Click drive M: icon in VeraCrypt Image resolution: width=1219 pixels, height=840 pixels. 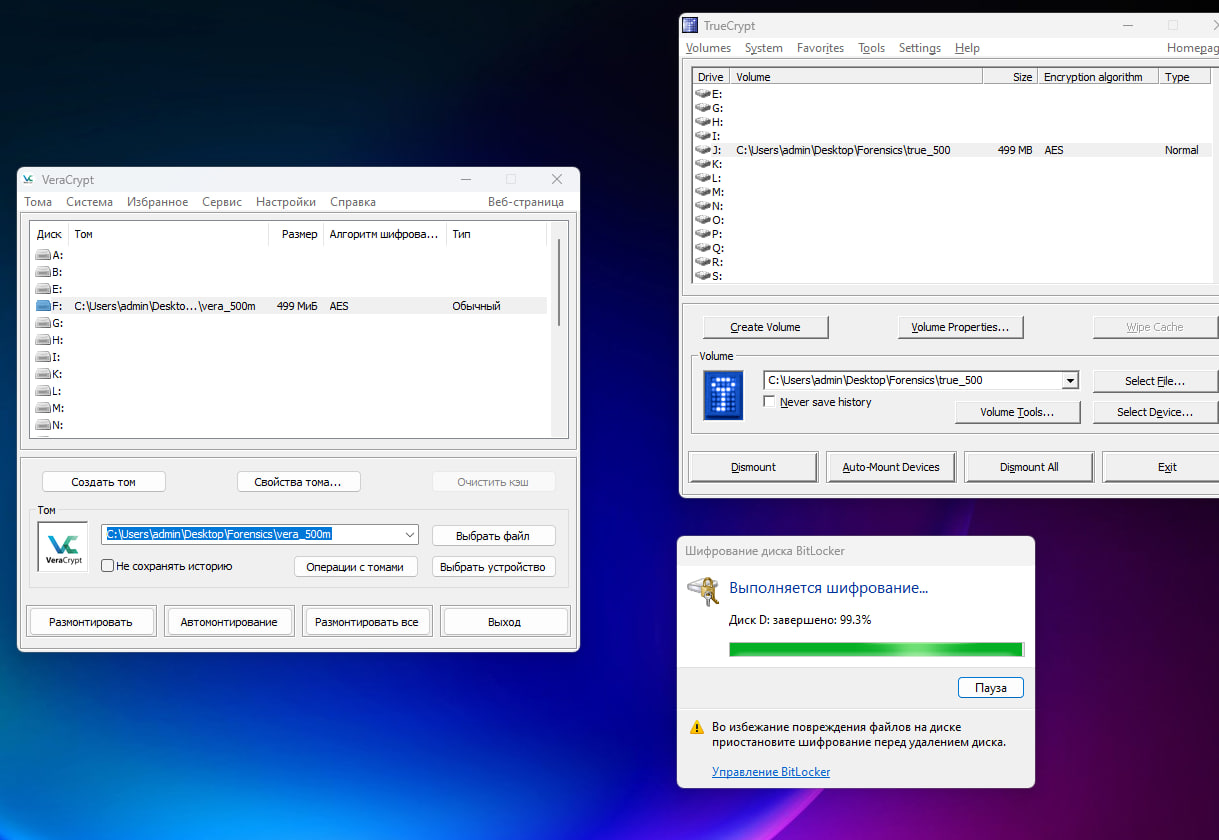click(43, 408)
